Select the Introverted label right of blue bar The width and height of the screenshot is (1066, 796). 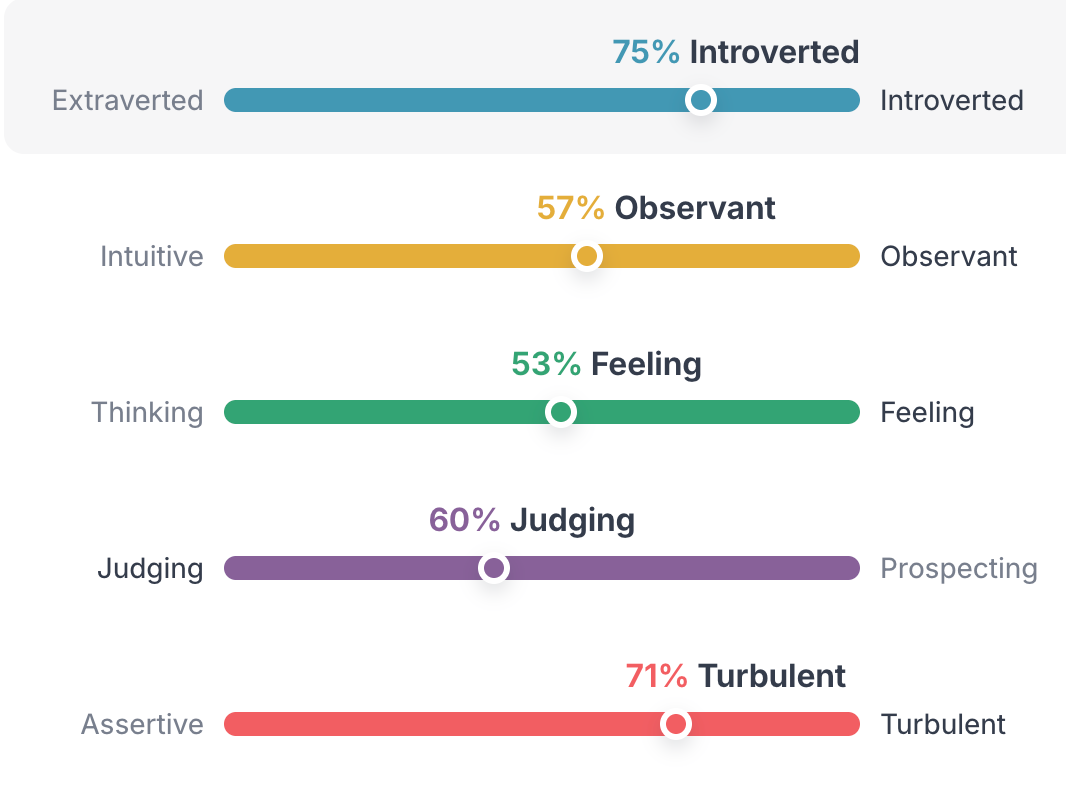coord(951,100)
